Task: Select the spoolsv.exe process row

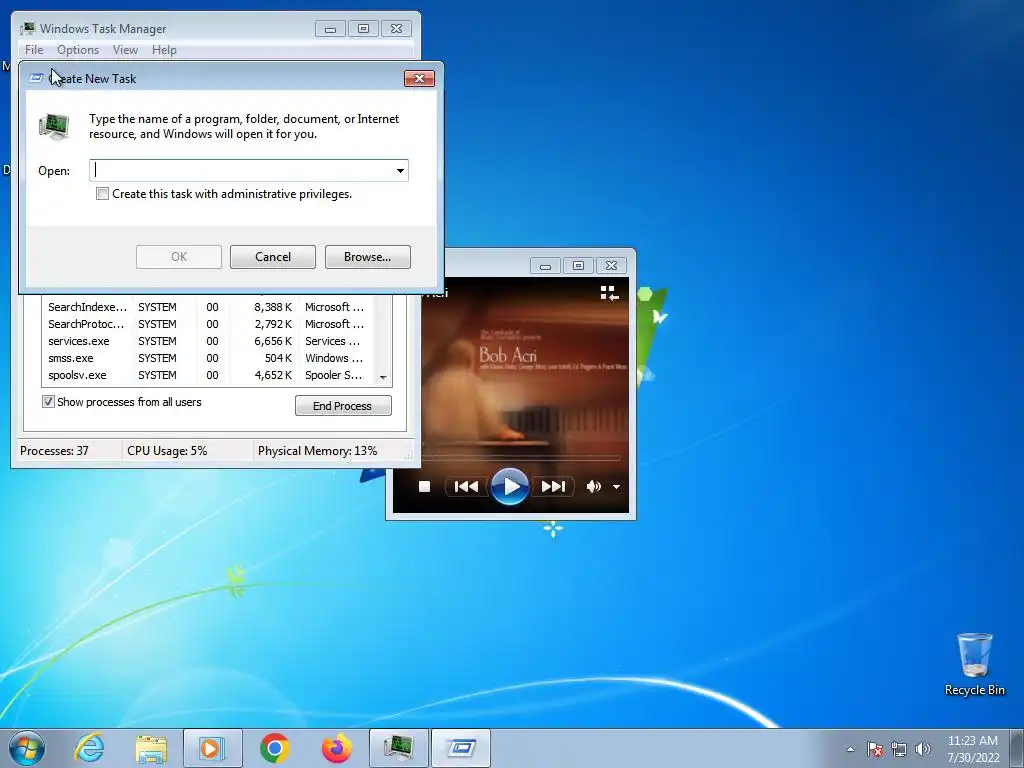Action: (208, 375)
